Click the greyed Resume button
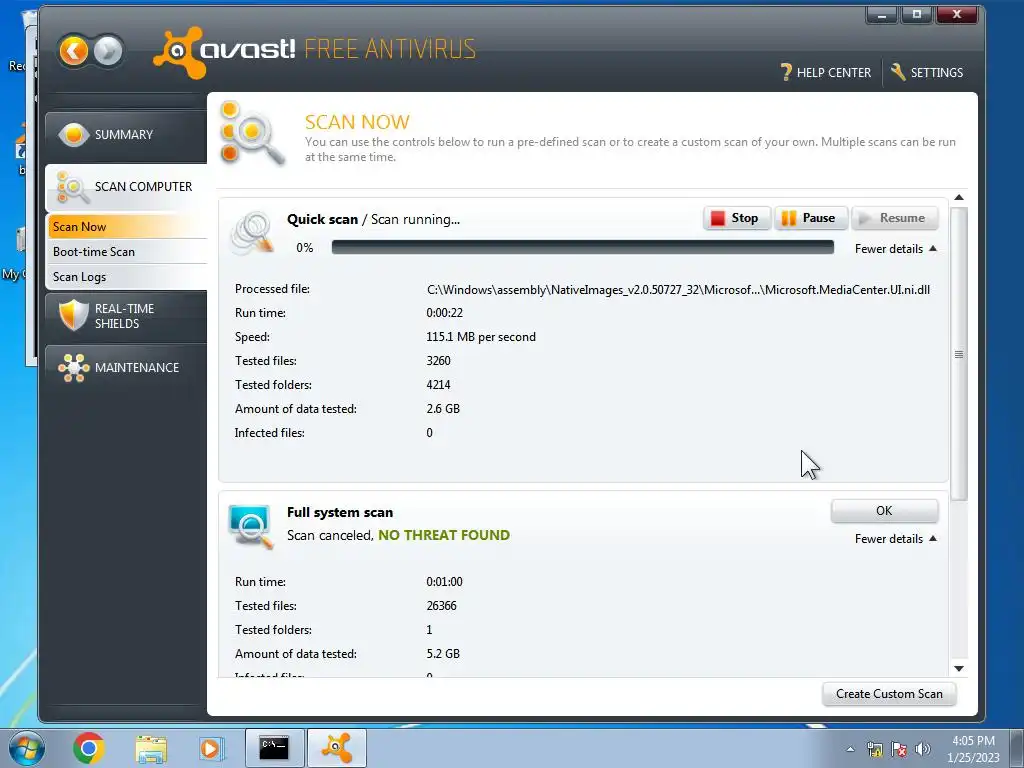Image resolution: width=1024 pixels, height=768 pixels. tap(894, 218)
